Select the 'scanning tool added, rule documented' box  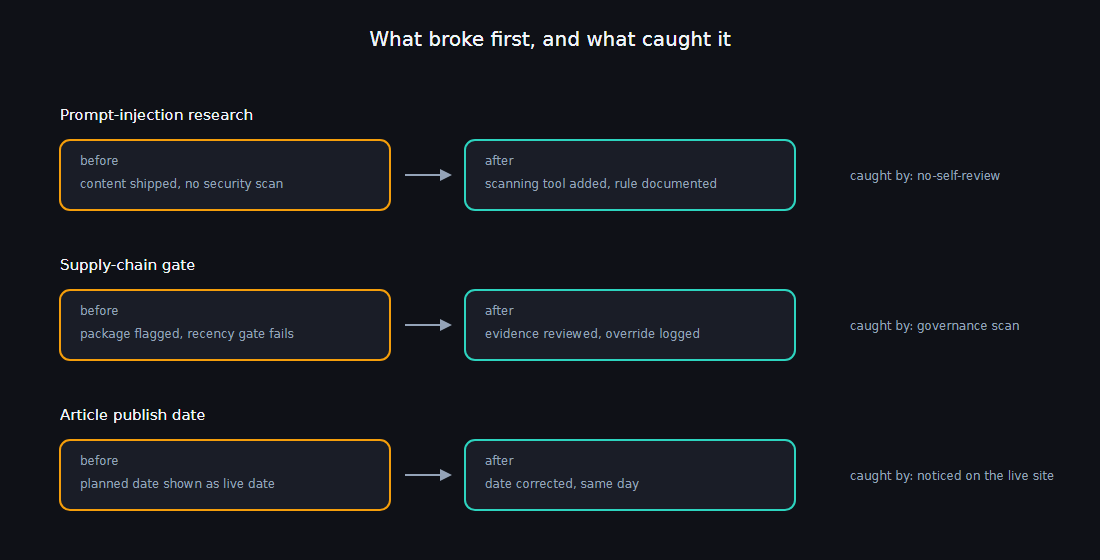(x=630, y=175)
